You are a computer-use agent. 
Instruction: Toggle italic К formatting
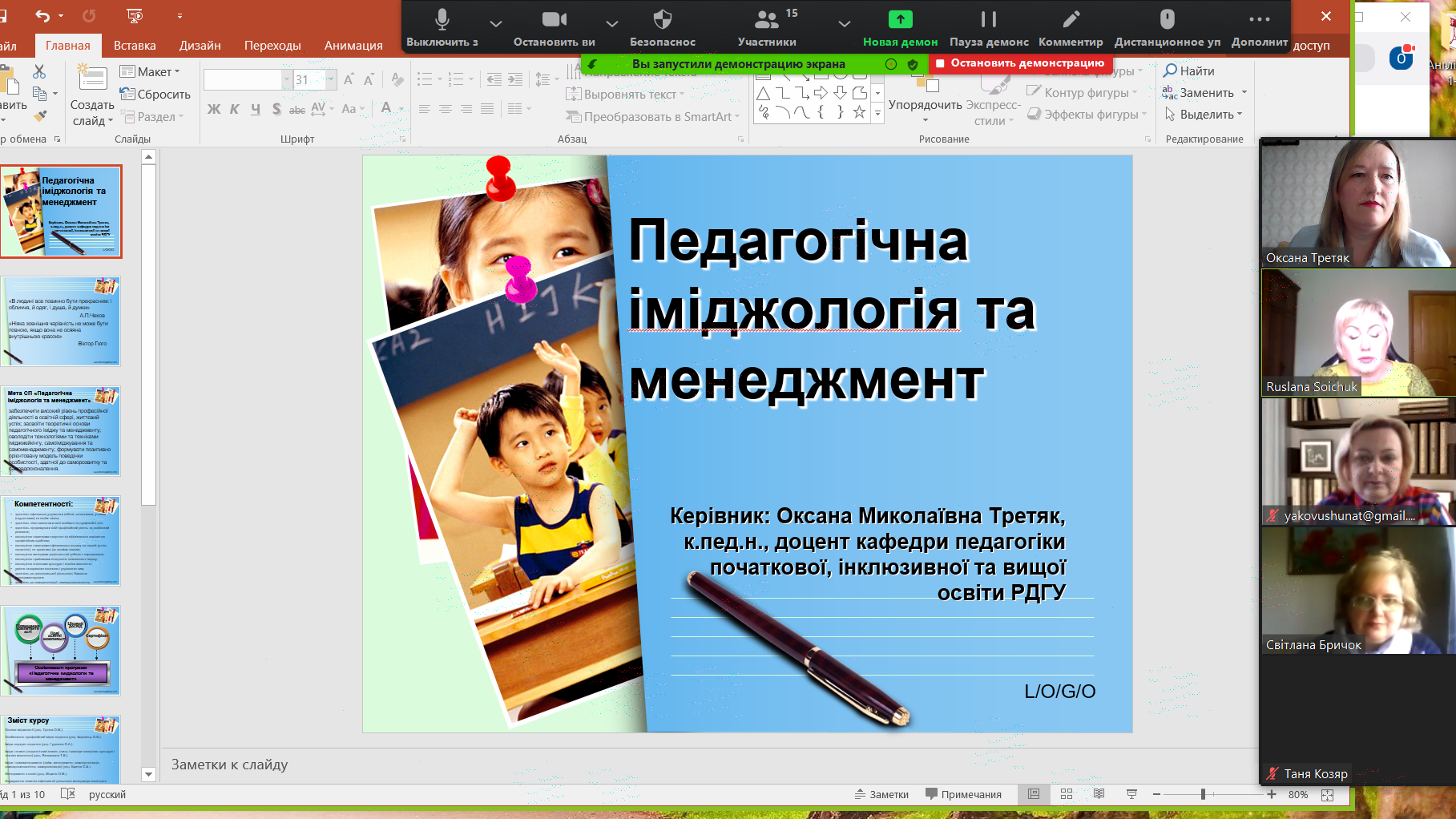click(x=235, y=109)
